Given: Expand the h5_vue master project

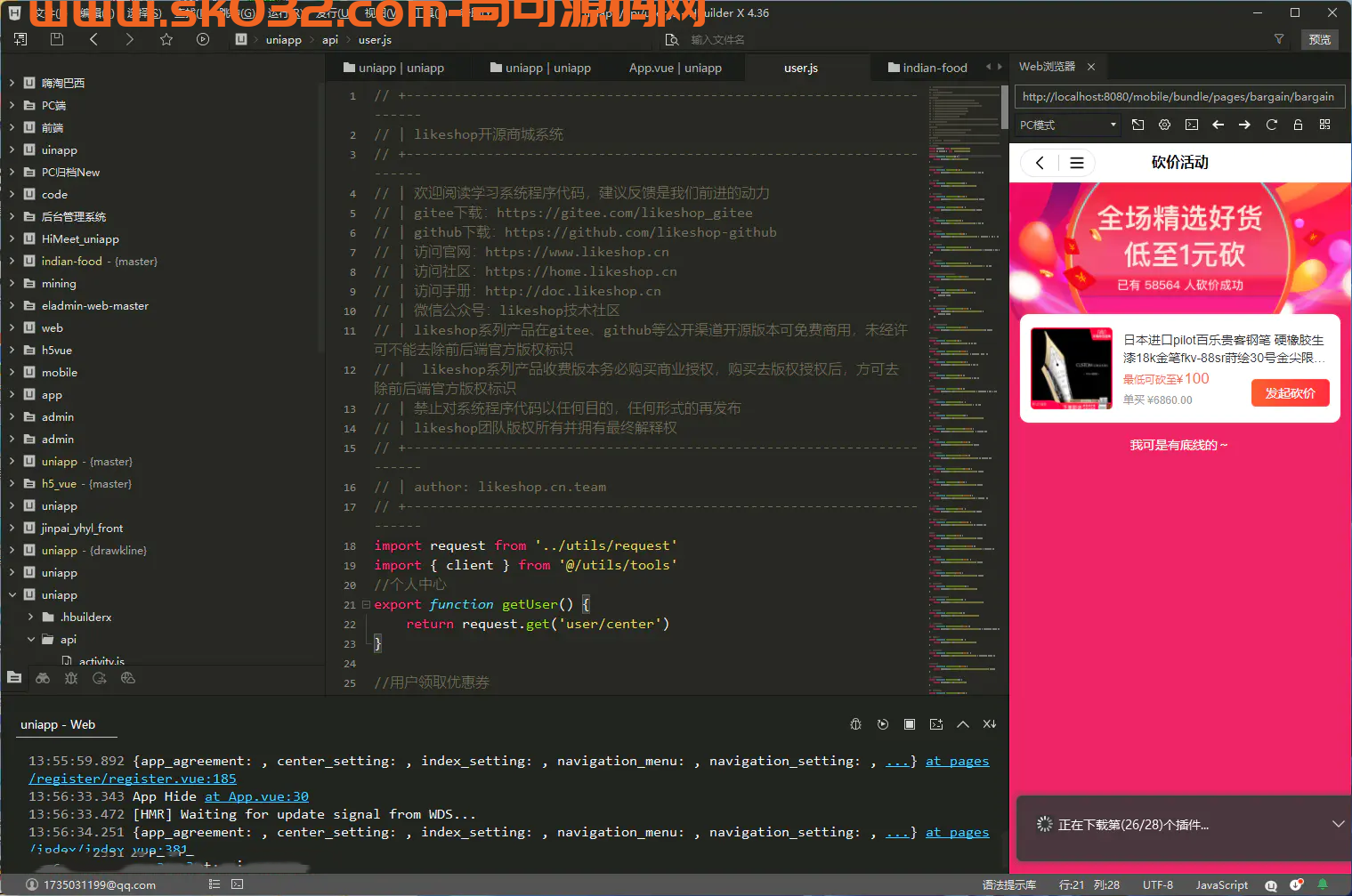Looking at the screenshot, I should point(12,483).
